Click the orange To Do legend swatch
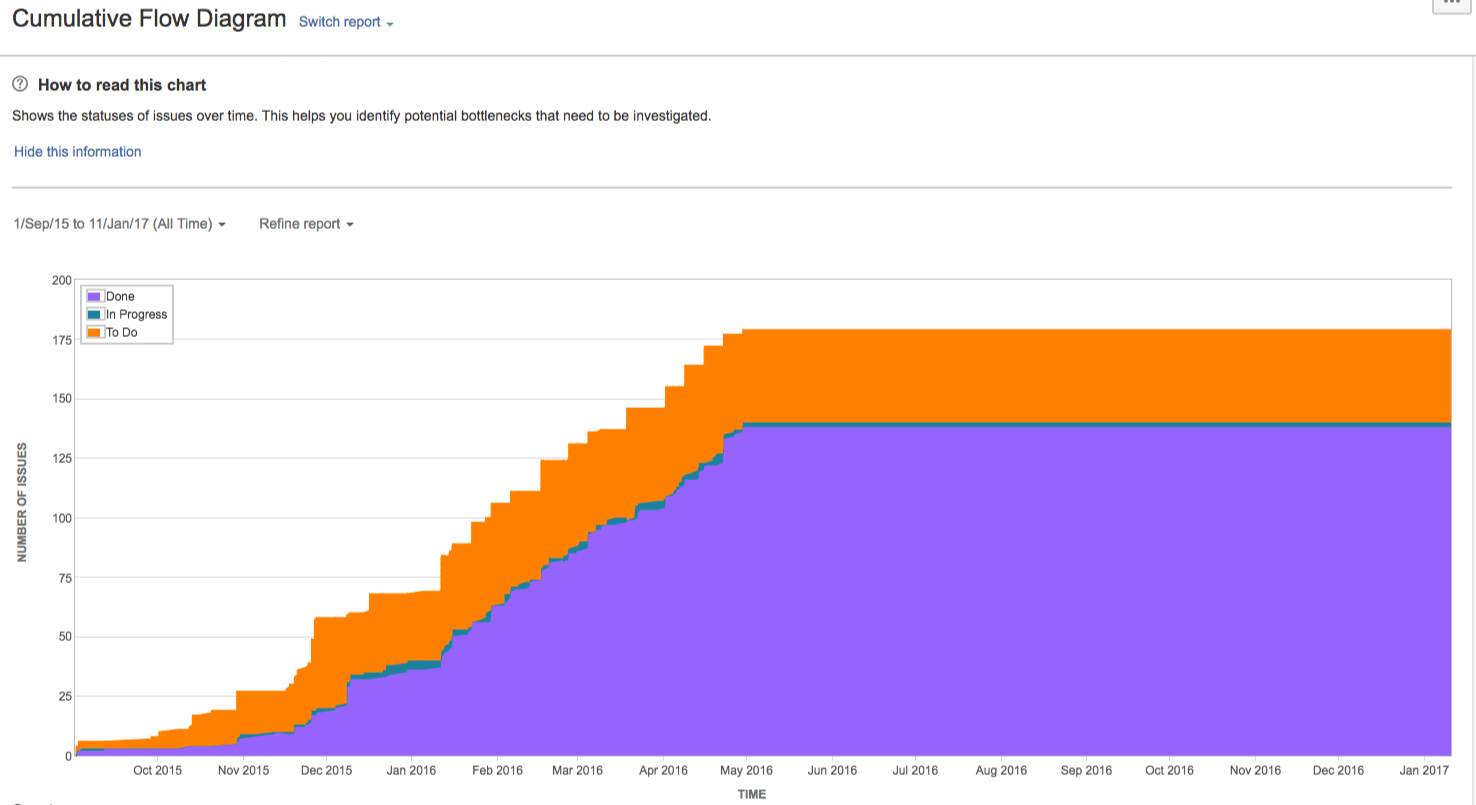Screen dimensions: 1476x805 tap(95, 332)
